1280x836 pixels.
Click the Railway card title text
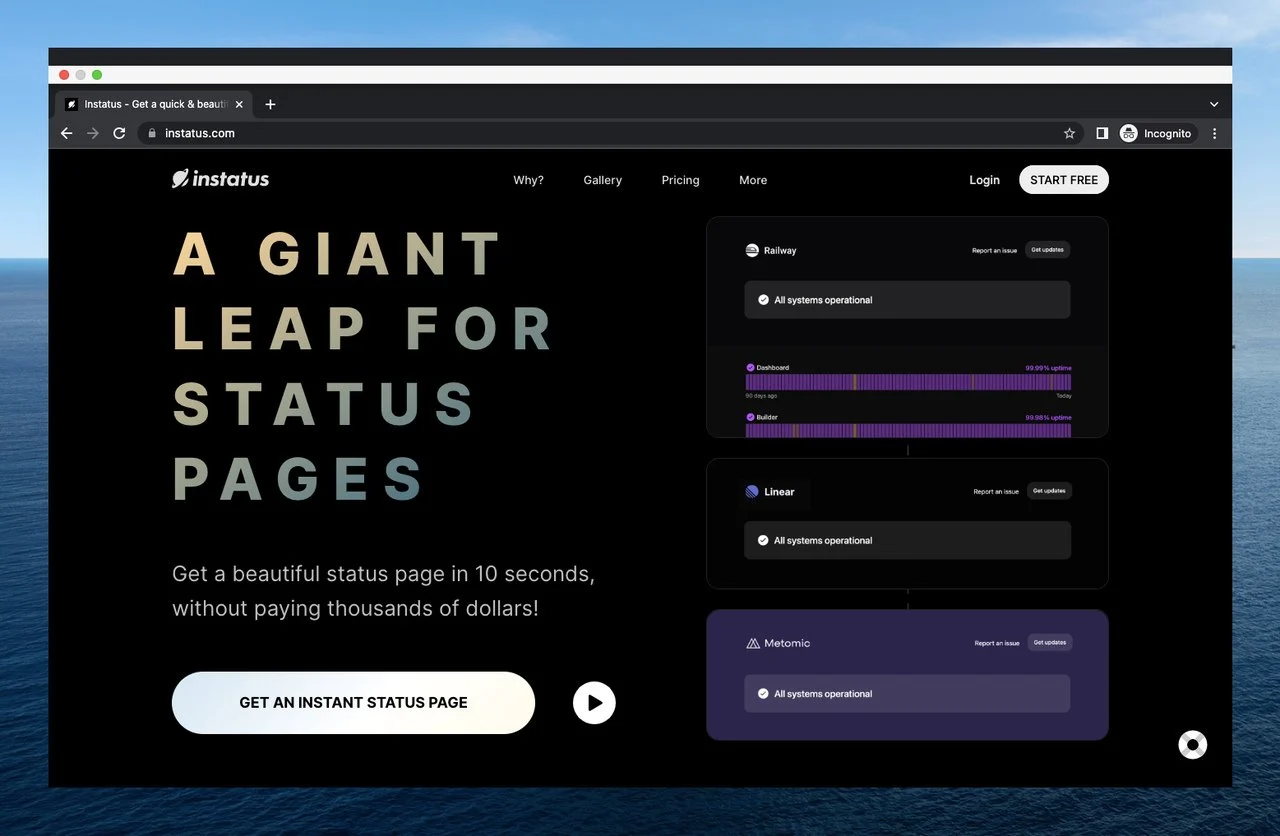click(780, 251)
